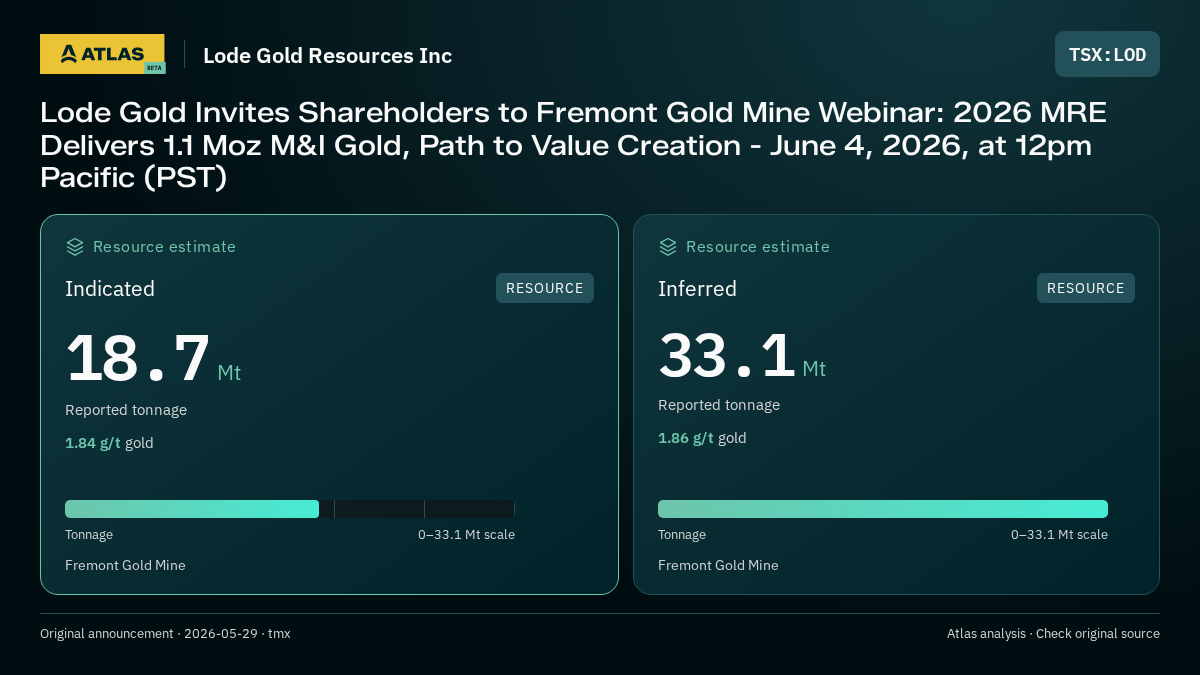Click Atlas analysis check original source note
1200x675 pixels.
[1053, 634]
